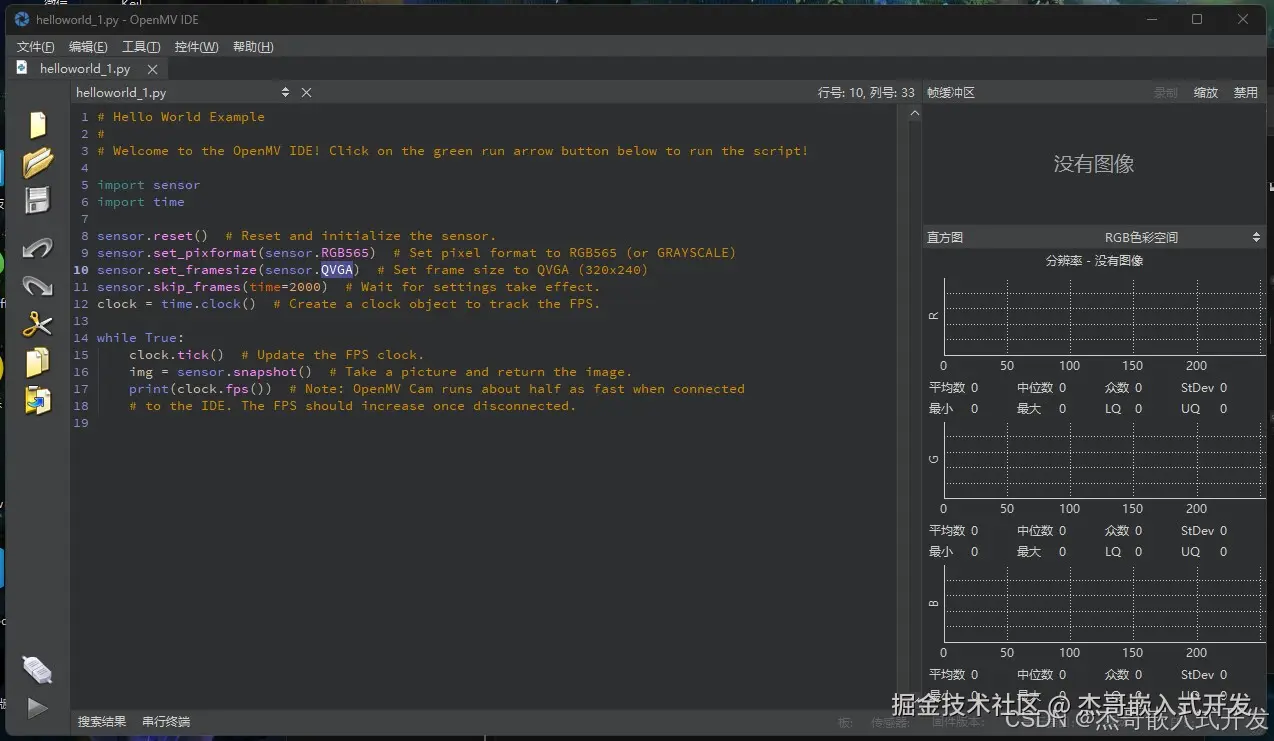
Task: Open the 控件(W) menu
Action: coord(196,47)
